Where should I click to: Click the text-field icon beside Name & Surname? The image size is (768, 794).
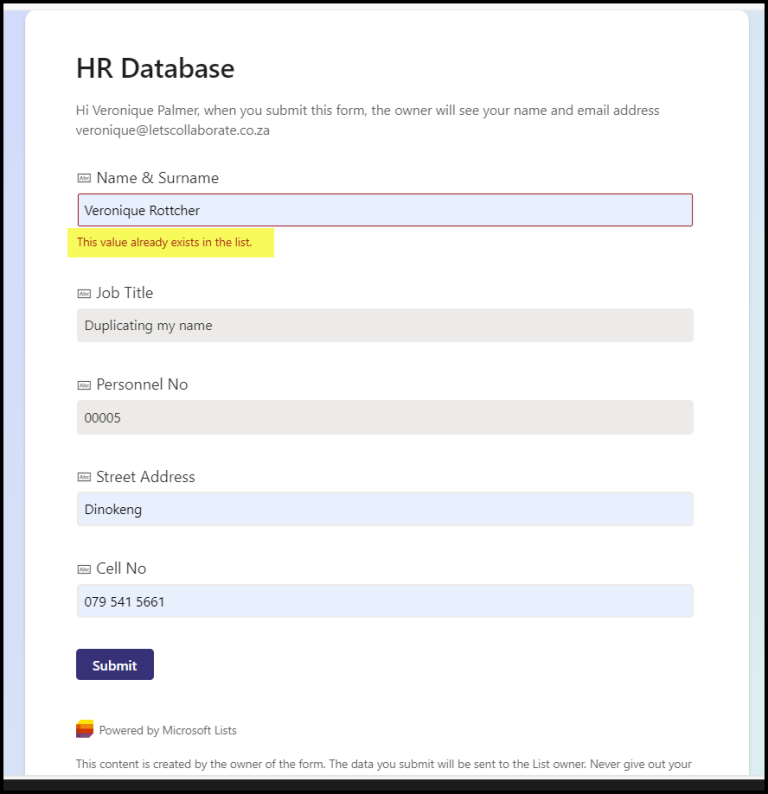[84, 178]
